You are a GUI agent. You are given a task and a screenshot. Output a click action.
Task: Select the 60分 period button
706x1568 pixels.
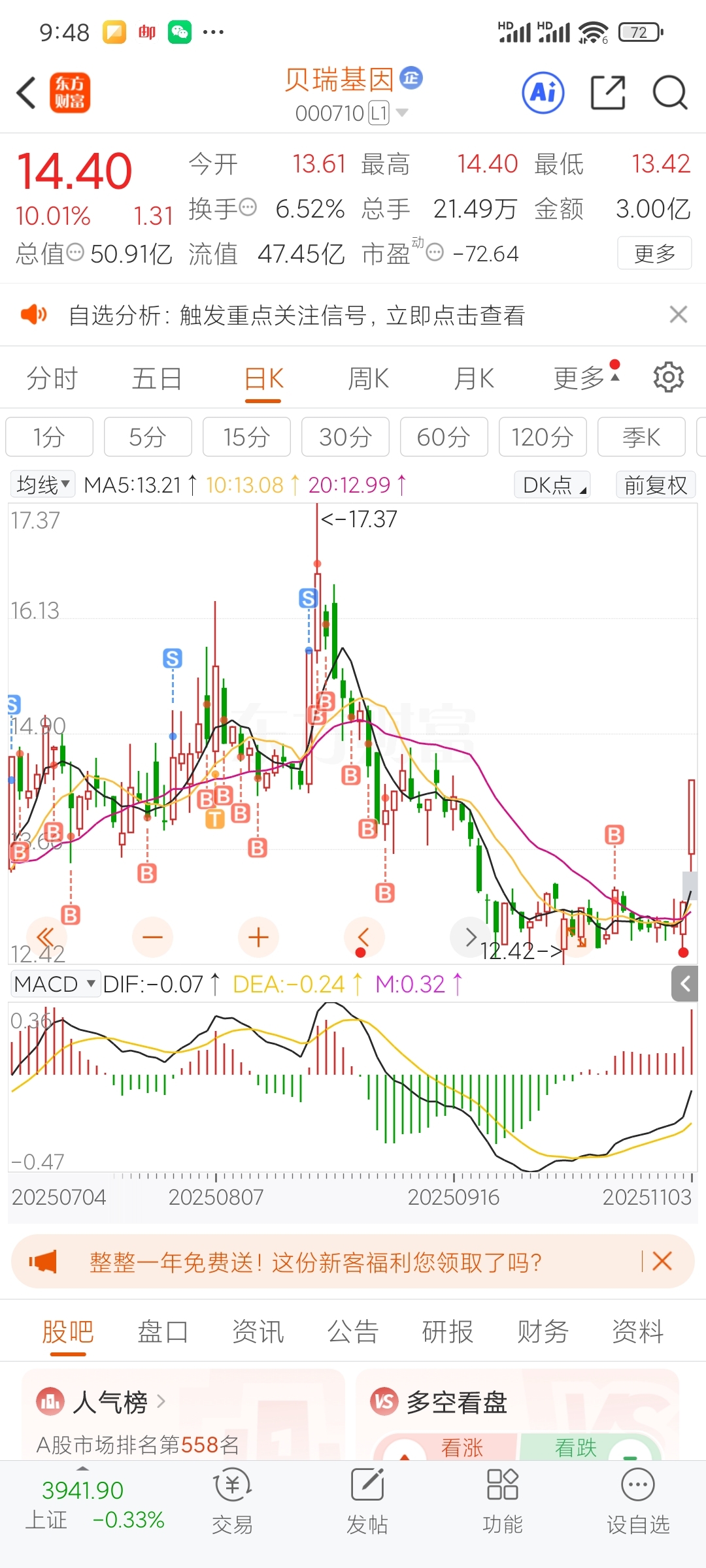tap(444, 436)
